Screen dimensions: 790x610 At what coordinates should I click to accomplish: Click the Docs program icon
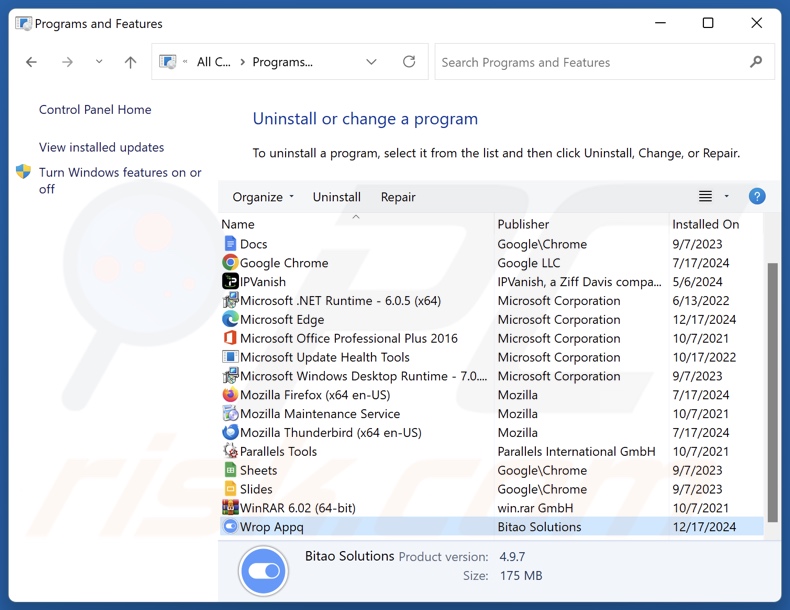pos(230,244)
